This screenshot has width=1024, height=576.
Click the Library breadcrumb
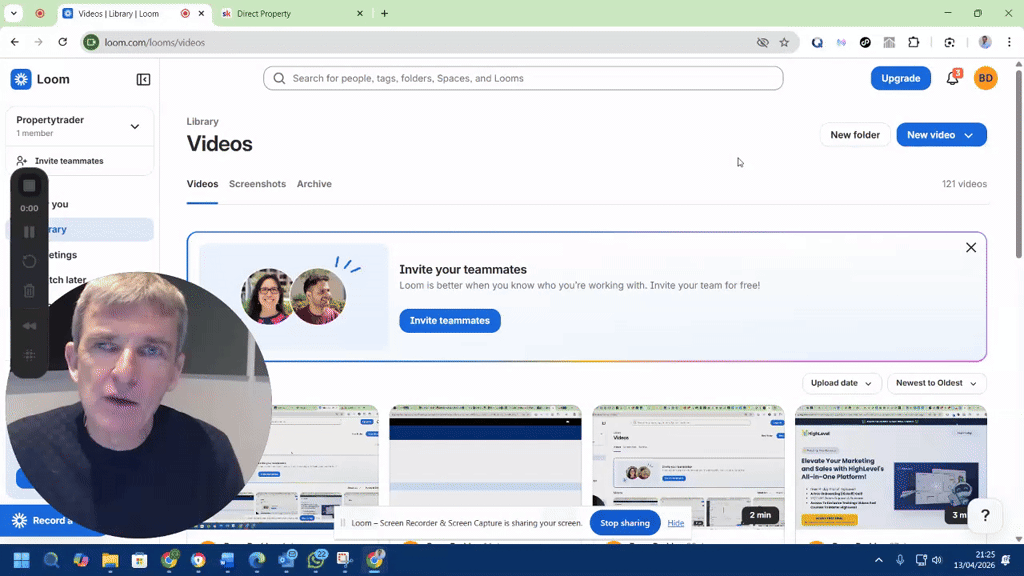(x=202, y=121)
